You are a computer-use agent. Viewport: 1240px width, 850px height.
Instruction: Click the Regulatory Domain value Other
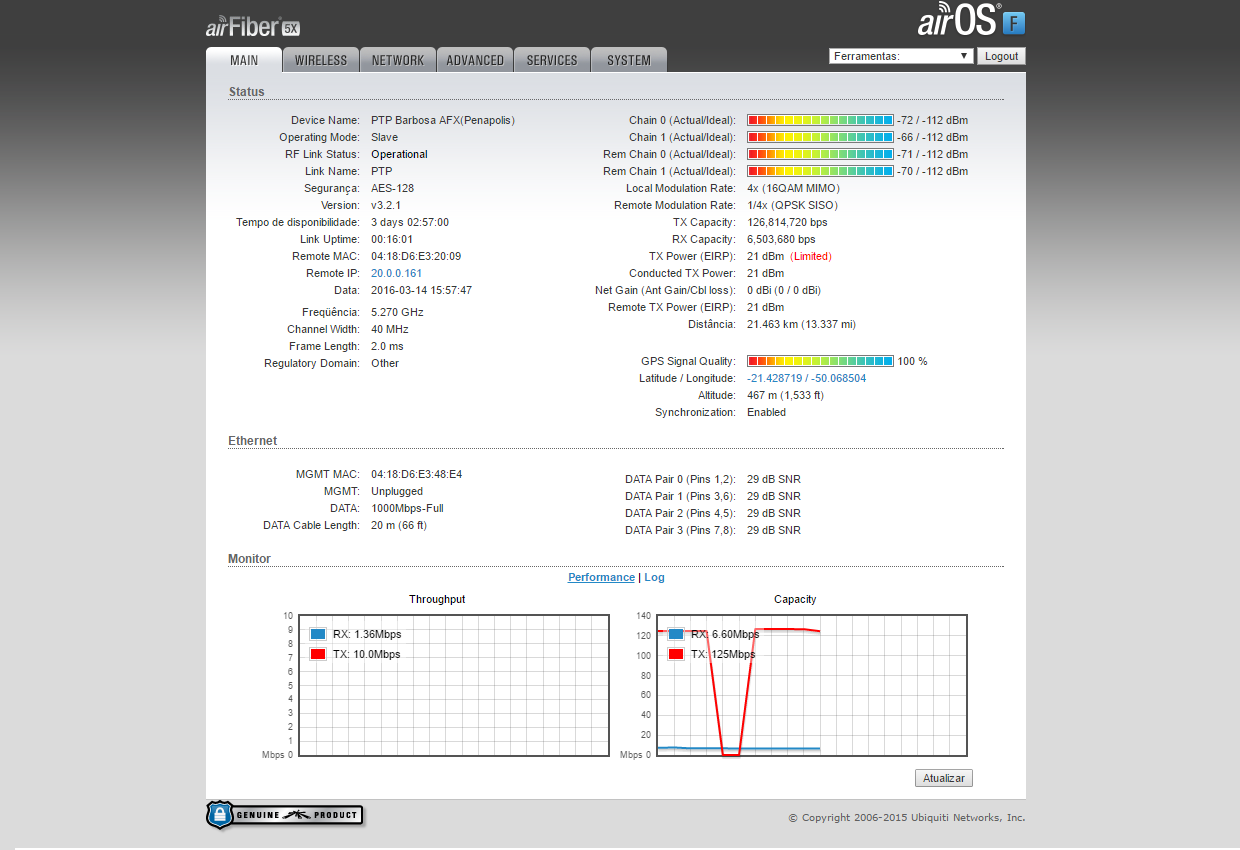point(385,363)
